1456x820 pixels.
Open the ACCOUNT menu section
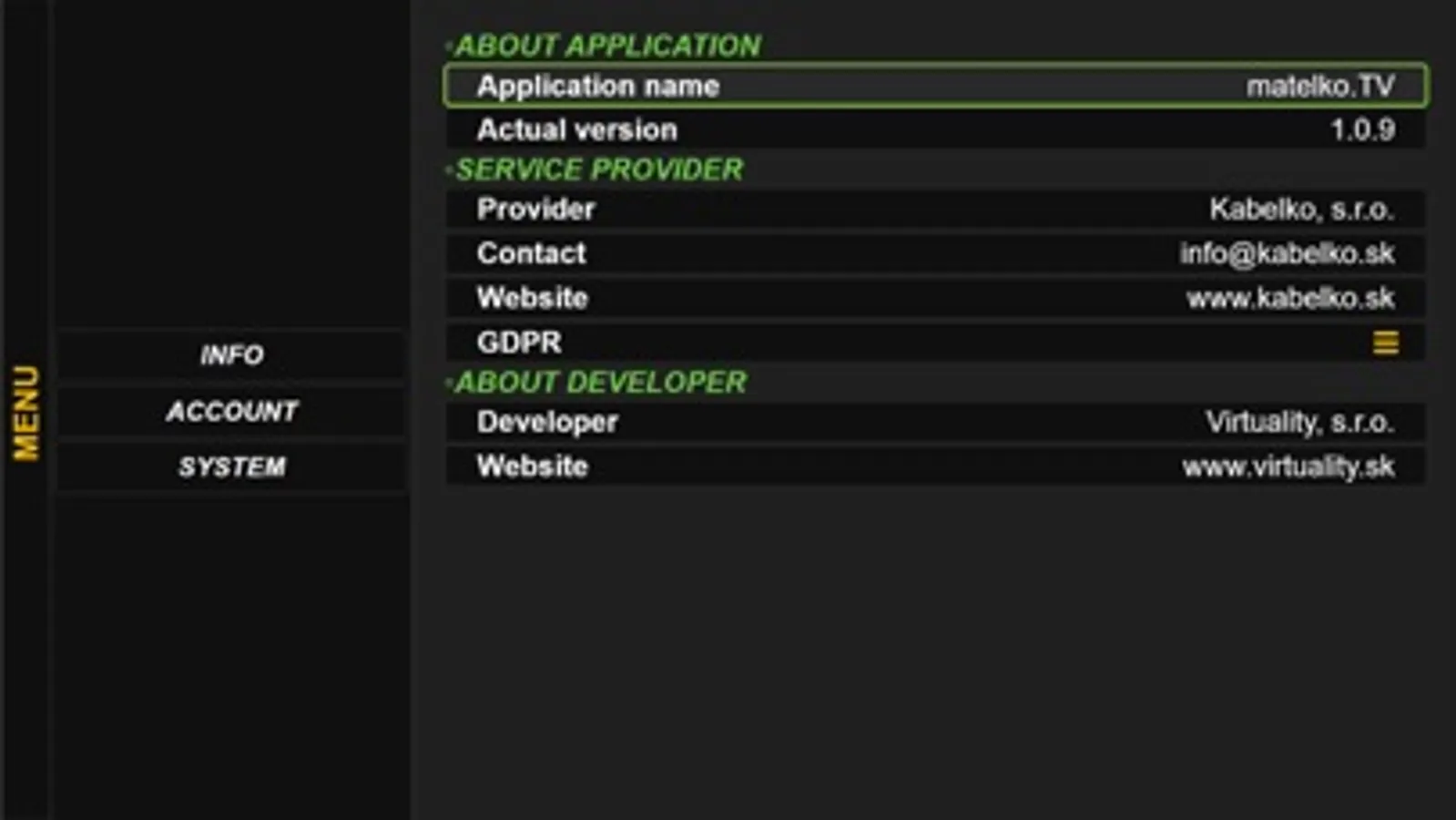pos(231,411)
